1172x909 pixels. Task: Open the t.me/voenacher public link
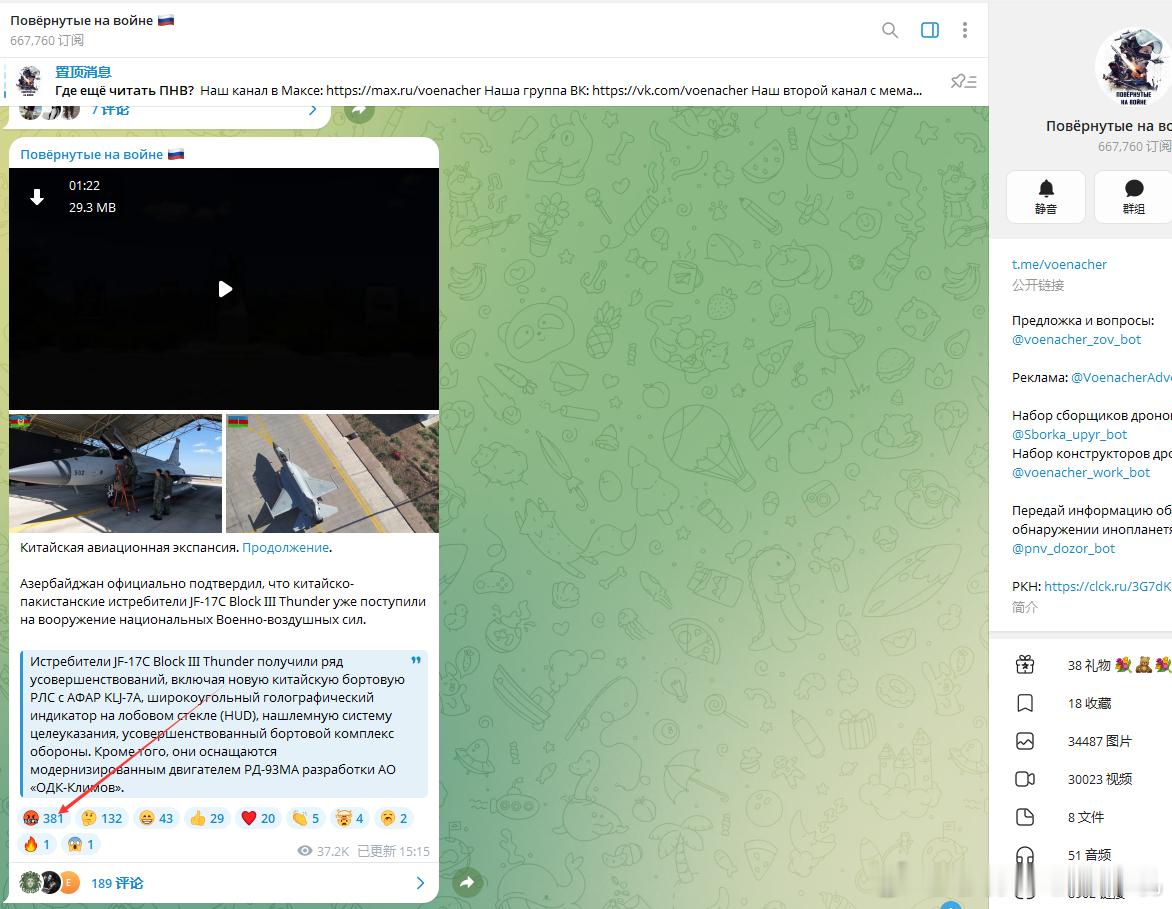(1059, 264)
